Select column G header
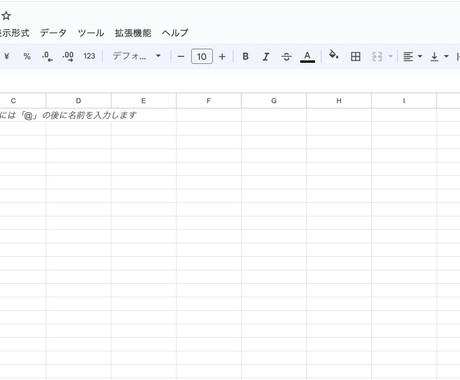This screenshot has width=460, height=380. pyautogui.click(x=274, y=101)
